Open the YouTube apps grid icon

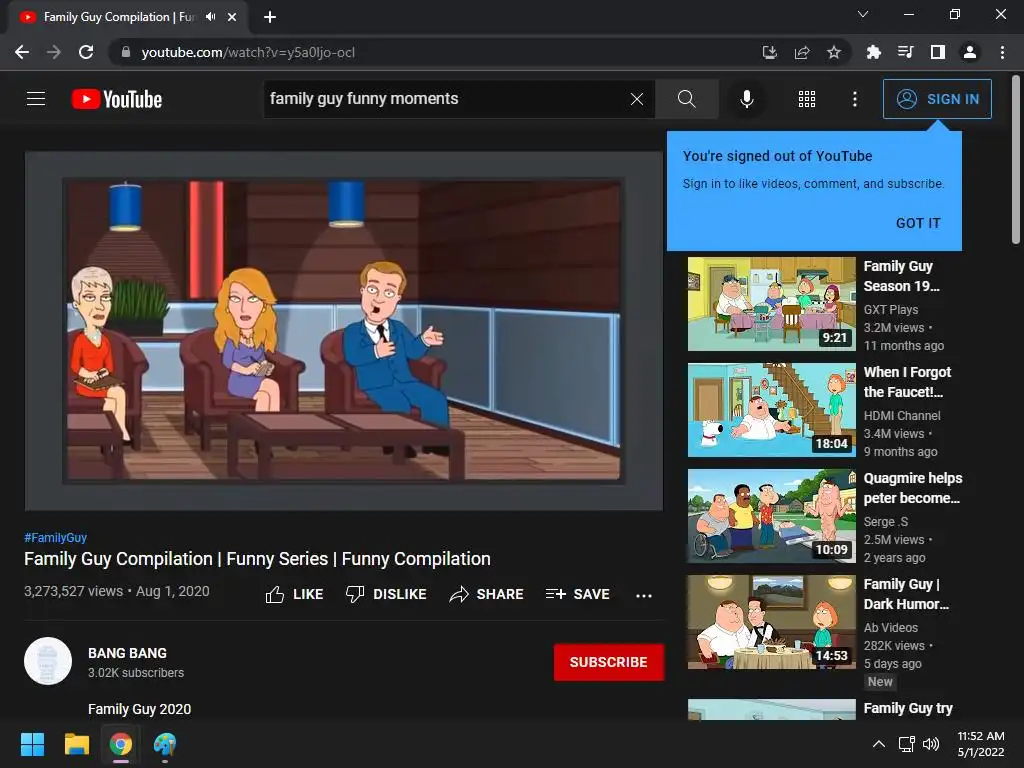tap(807, 99)
